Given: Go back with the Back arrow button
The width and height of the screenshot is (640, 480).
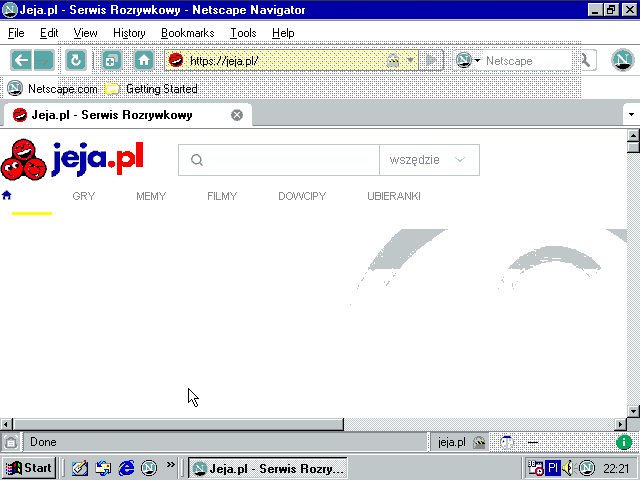Looking at the screenshot, I should coord(21,60).
